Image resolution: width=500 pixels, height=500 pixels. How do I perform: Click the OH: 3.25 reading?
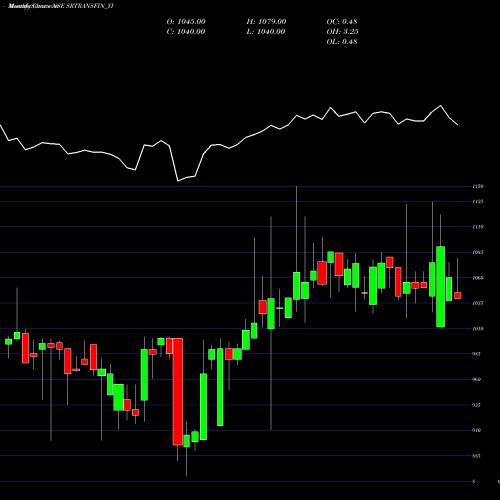pyautogui.click(x=342, y=32)
